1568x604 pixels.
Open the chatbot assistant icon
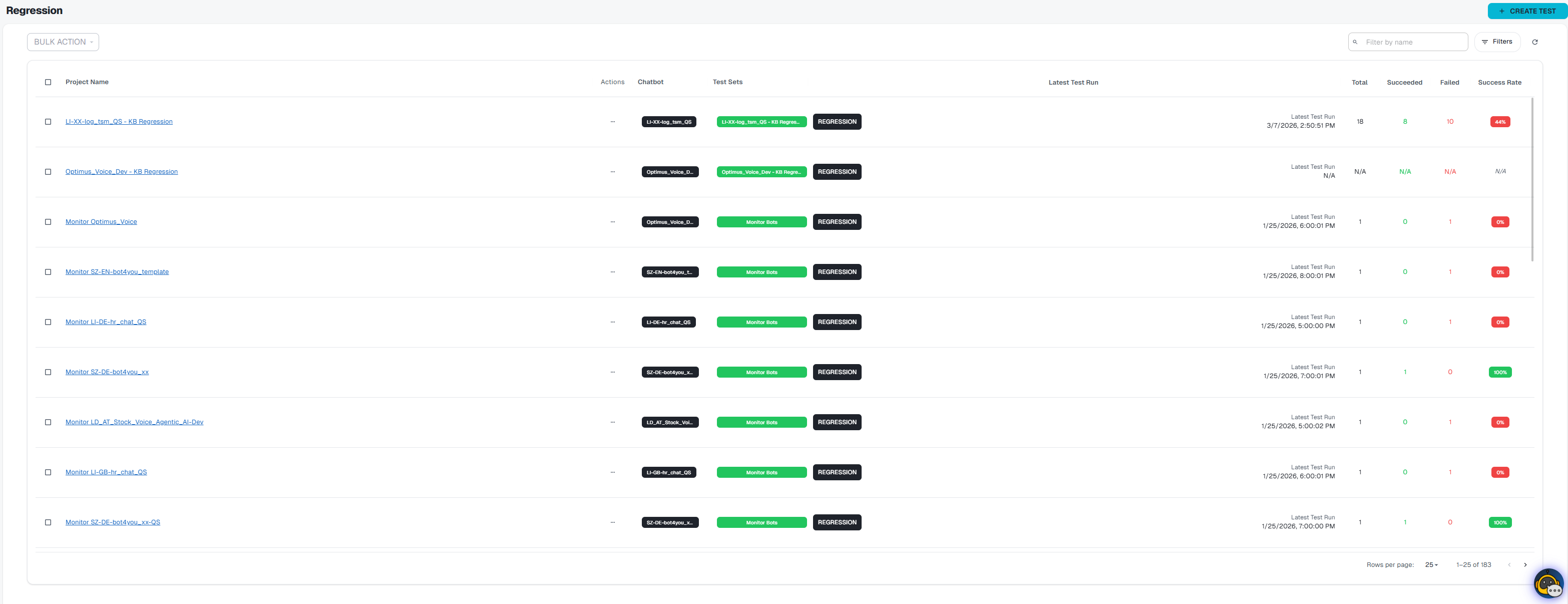(x=1548, y=584)
